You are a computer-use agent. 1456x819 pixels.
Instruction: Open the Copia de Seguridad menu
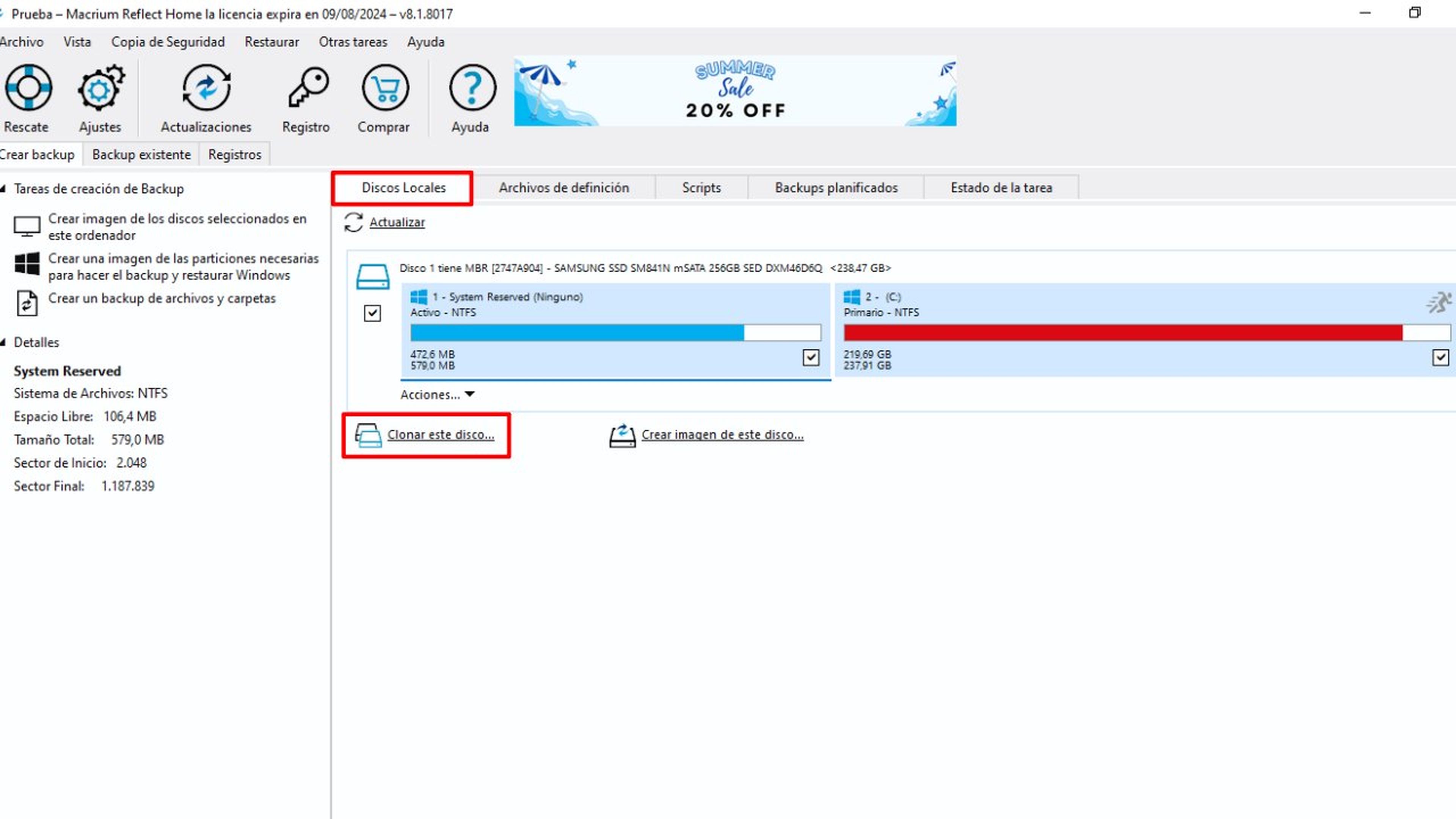click(168, 42)
